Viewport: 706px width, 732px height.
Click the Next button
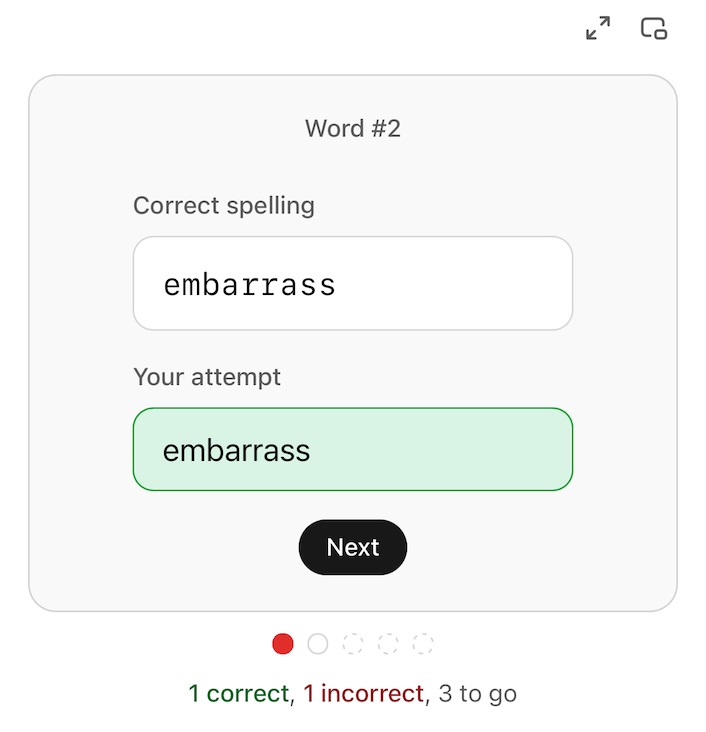click(353, 547)
